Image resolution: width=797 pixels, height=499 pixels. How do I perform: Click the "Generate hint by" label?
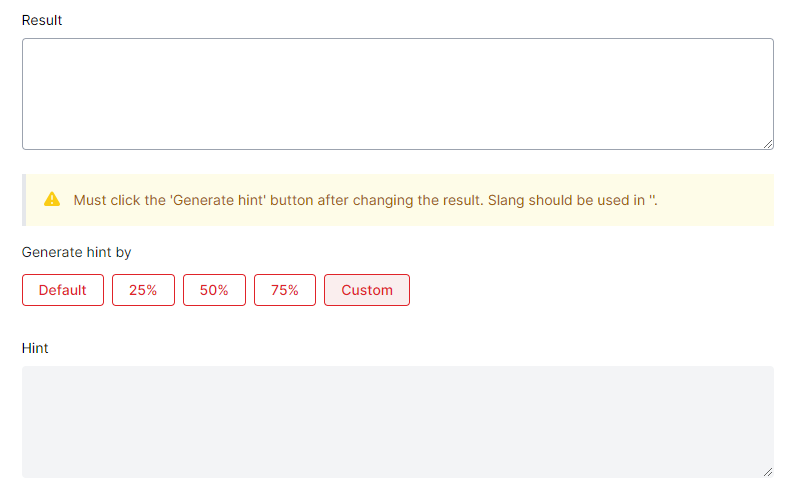coord(77,252)
